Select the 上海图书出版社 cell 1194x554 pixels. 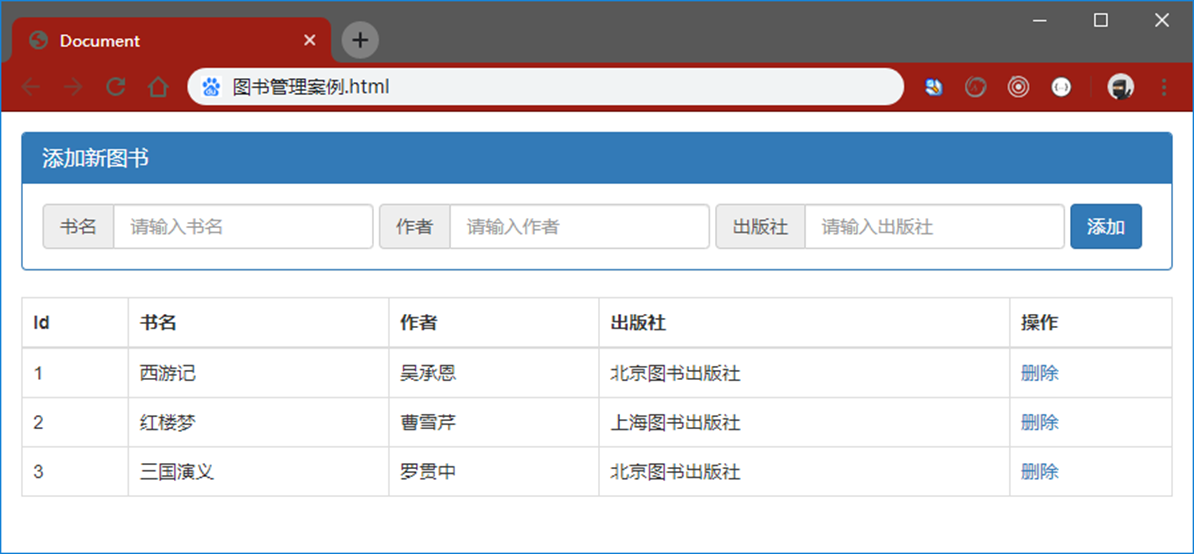[804, 422]
